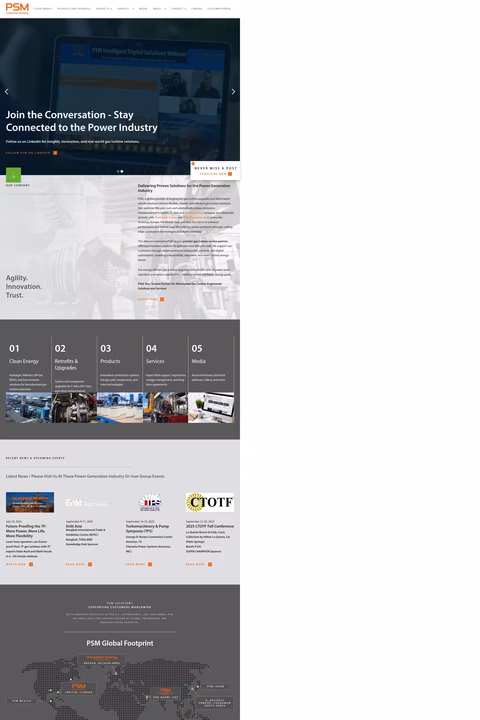Click the orange arrow icon next to Watch Now

coord(31,564)
